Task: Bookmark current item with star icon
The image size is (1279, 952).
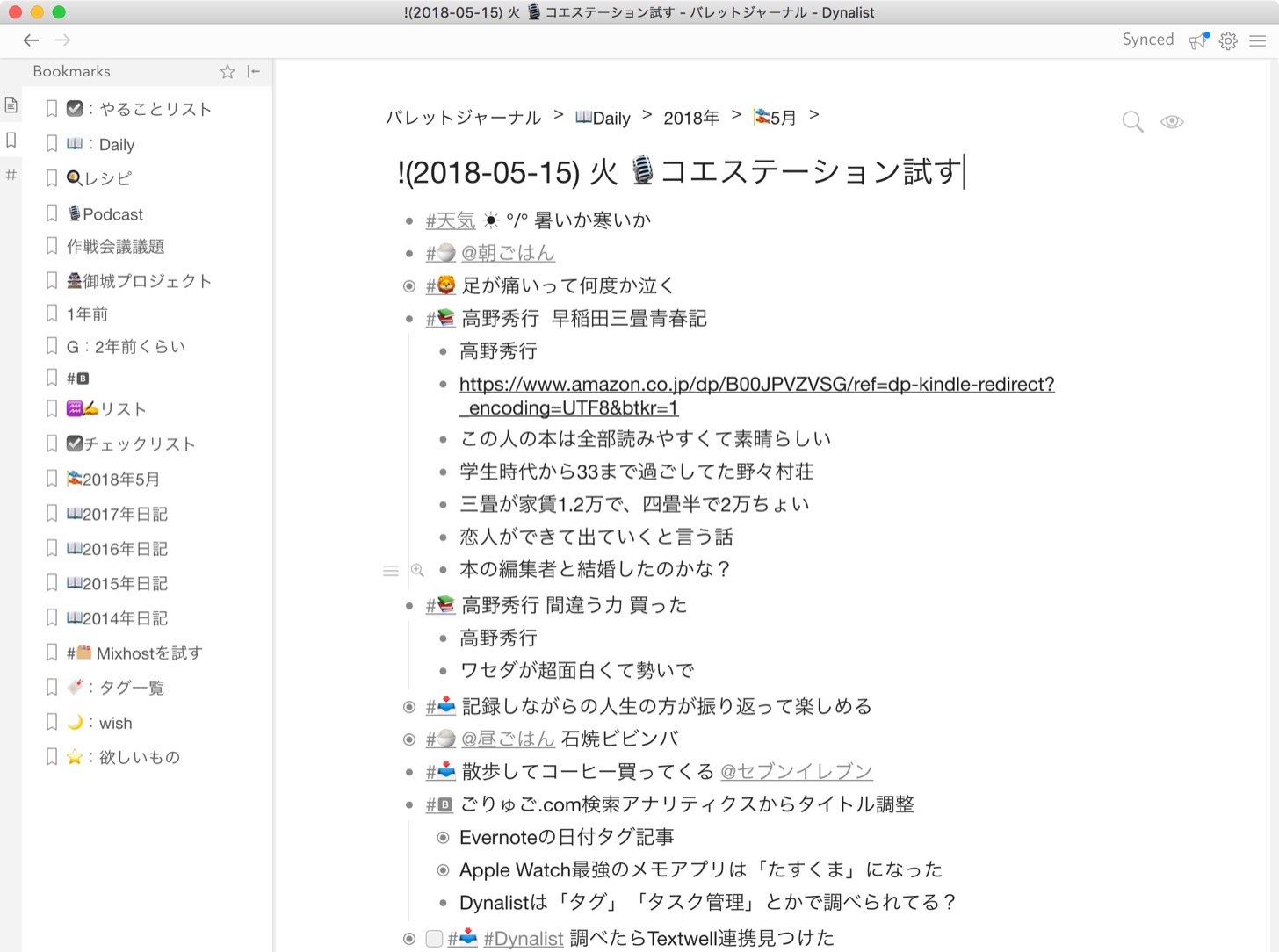Action: point(228,72)
